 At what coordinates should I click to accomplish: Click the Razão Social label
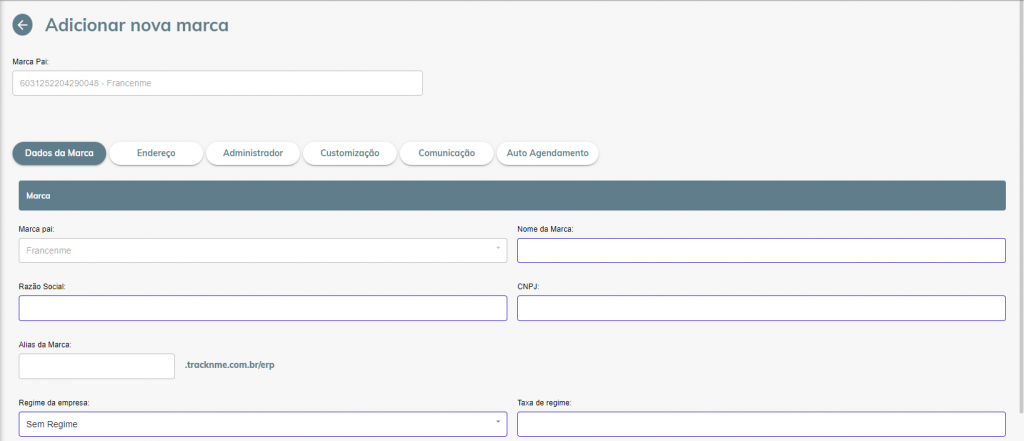(42, 286)
